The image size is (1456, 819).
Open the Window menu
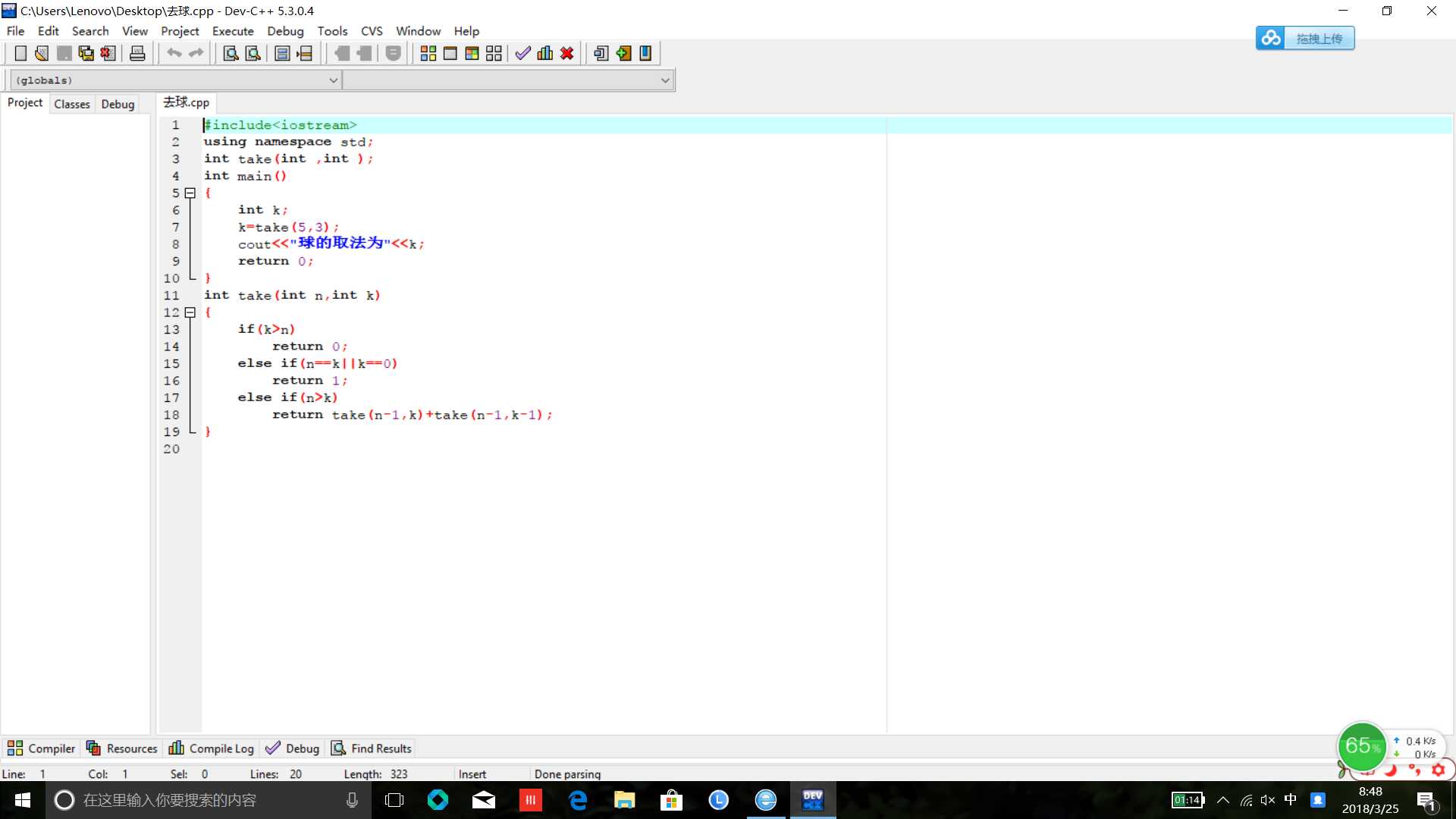coord(418,31)
